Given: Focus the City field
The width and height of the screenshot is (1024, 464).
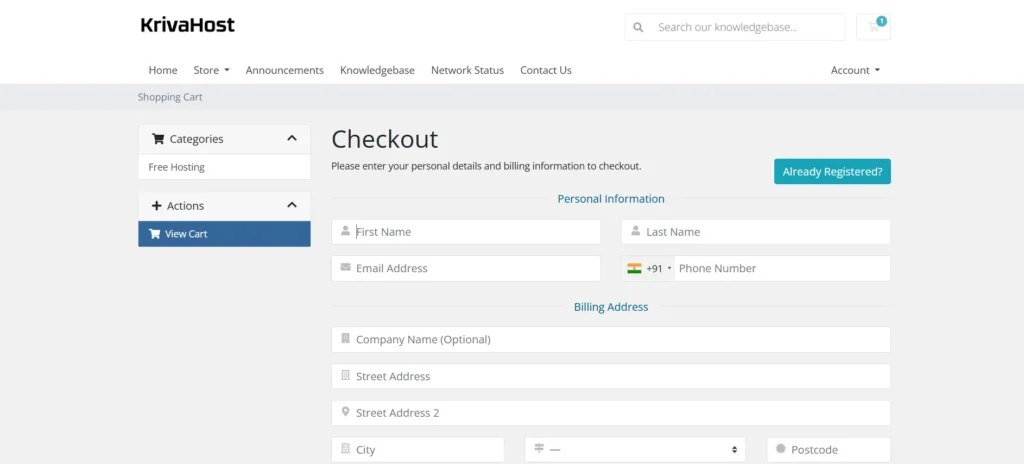Looking at the screenshot, I should 418,450.
